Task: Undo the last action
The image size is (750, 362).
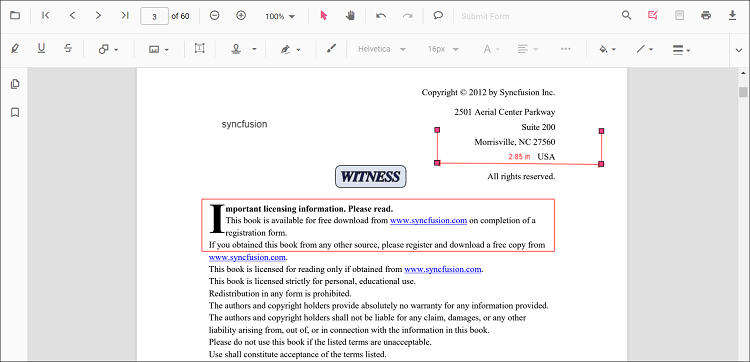Action: pyautogui.click(x=381, y=16)
